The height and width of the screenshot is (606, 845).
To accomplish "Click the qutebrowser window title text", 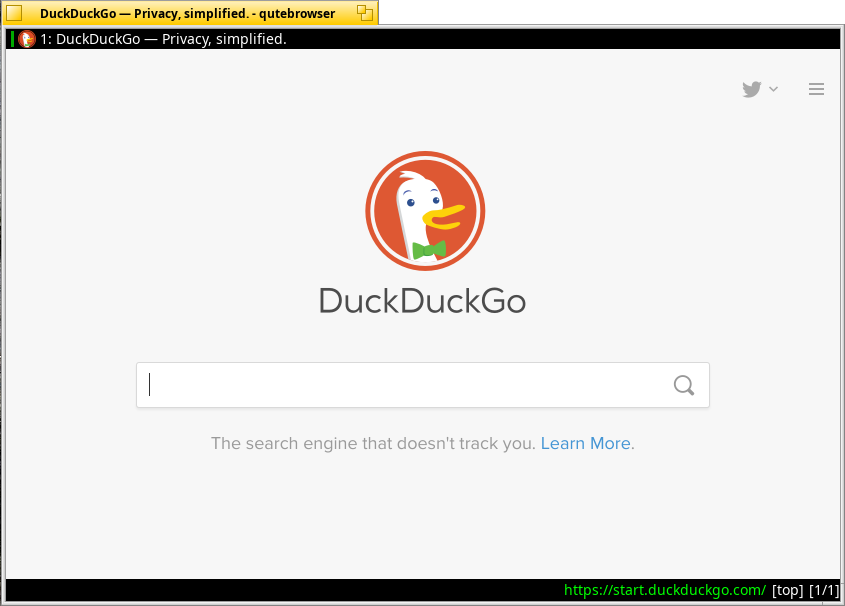I will pyautogui.click(x=187, y=13).
